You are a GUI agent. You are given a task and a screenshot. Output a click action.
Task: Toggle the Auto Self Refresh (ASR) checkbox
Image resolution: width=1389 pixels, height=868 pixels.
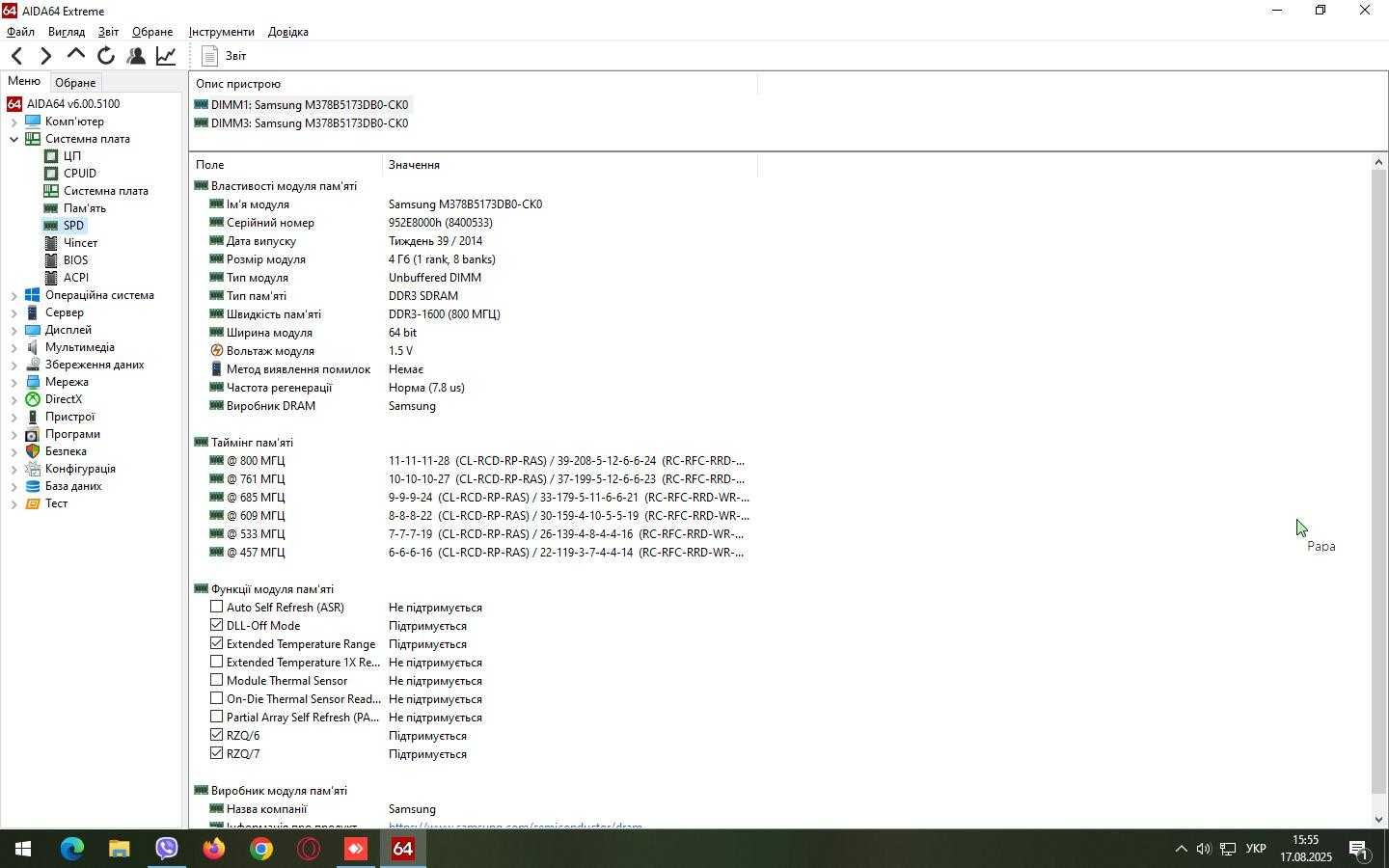216,607
